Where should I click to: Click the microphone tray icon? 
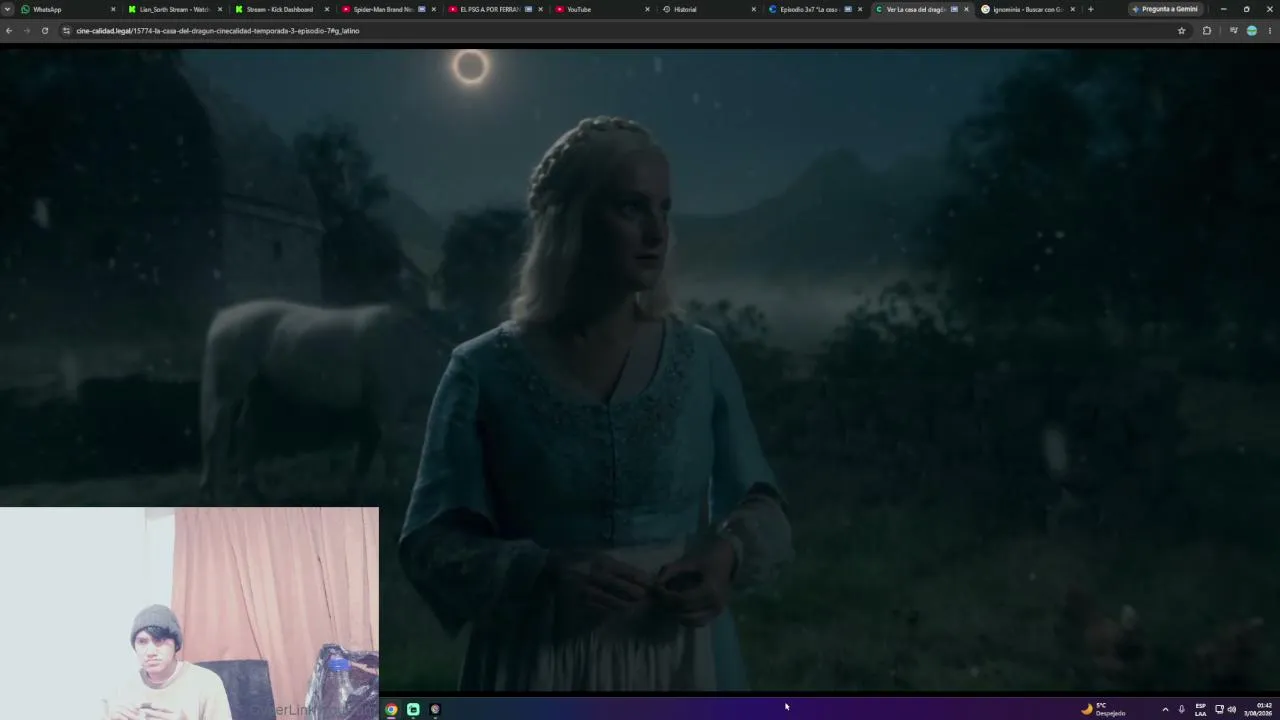(1182, 709)
